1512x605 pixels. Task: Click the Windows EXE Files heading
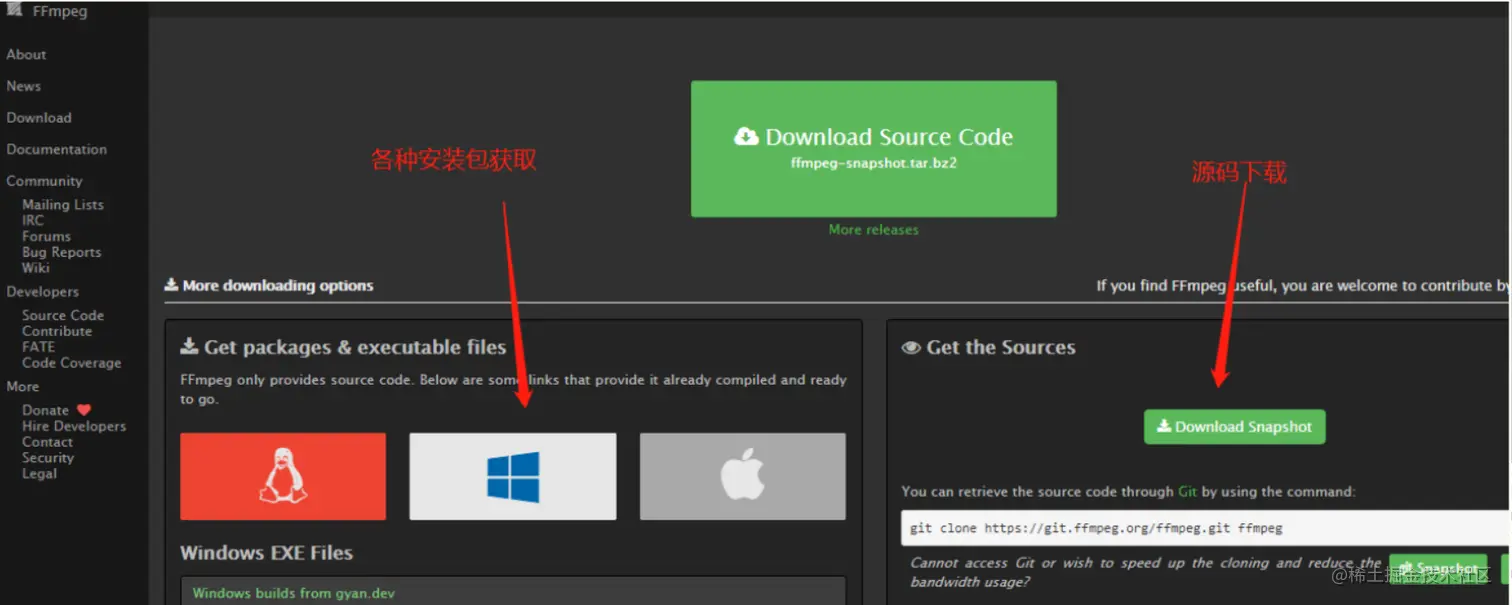click(266, 553)
